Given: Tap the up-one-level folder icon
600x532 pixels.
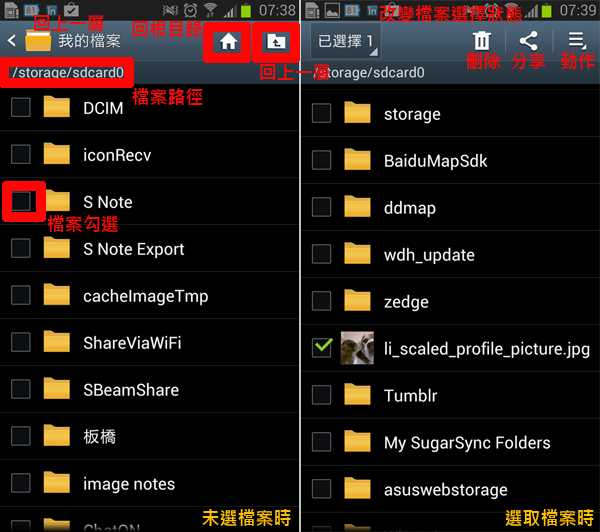Looking at the screenshot, I should pos(276,42).
